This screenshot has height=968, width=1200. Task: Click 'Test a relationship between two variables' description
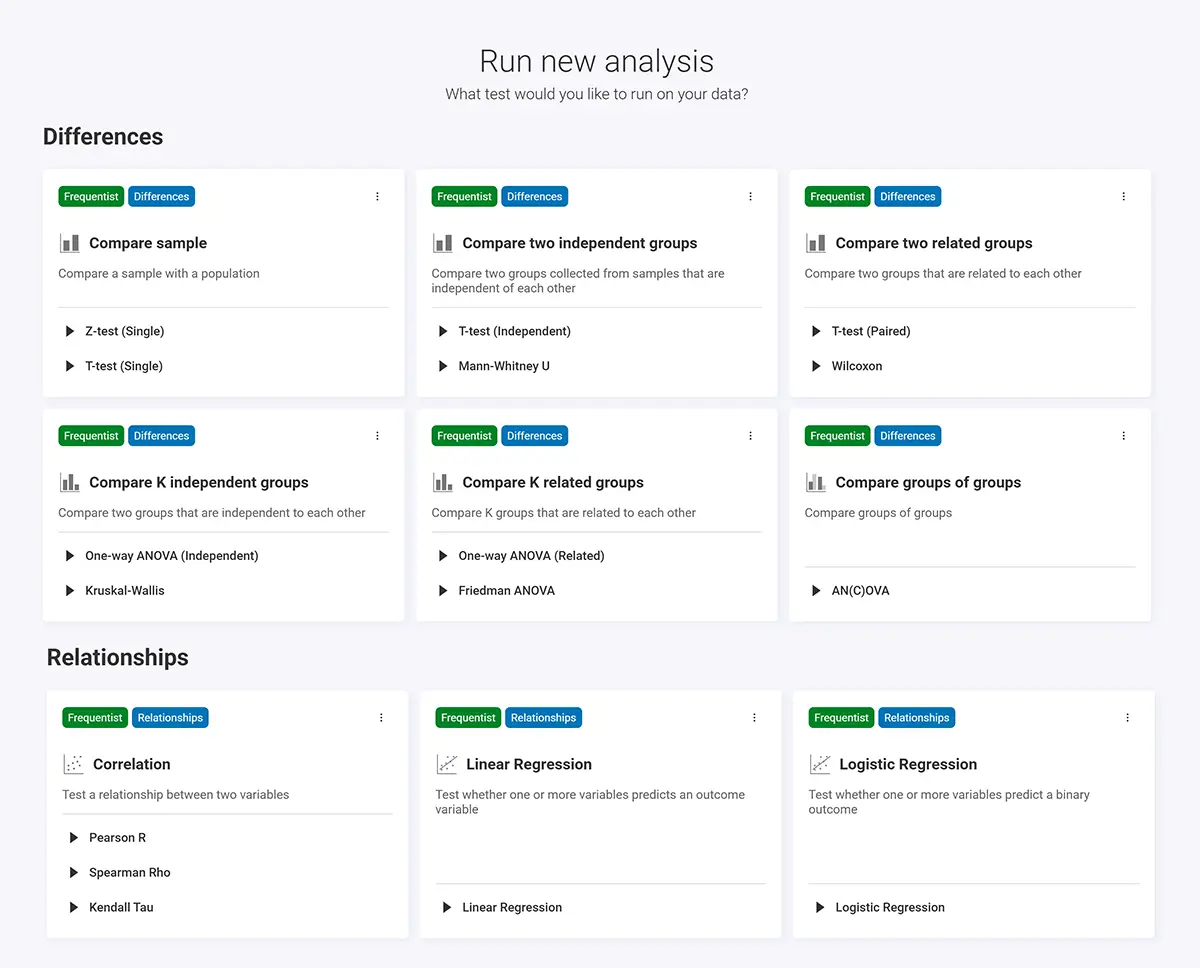coord(176,795)
